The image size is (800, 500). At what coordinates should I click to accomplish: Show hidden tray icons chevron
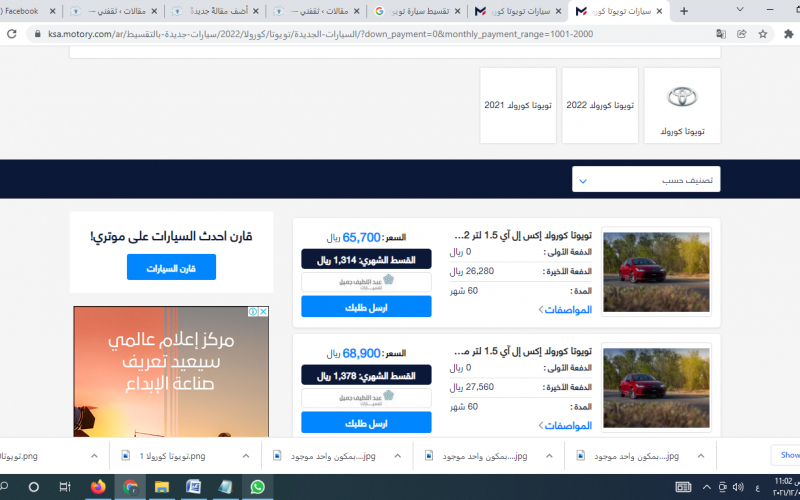(x=707, y=487)
